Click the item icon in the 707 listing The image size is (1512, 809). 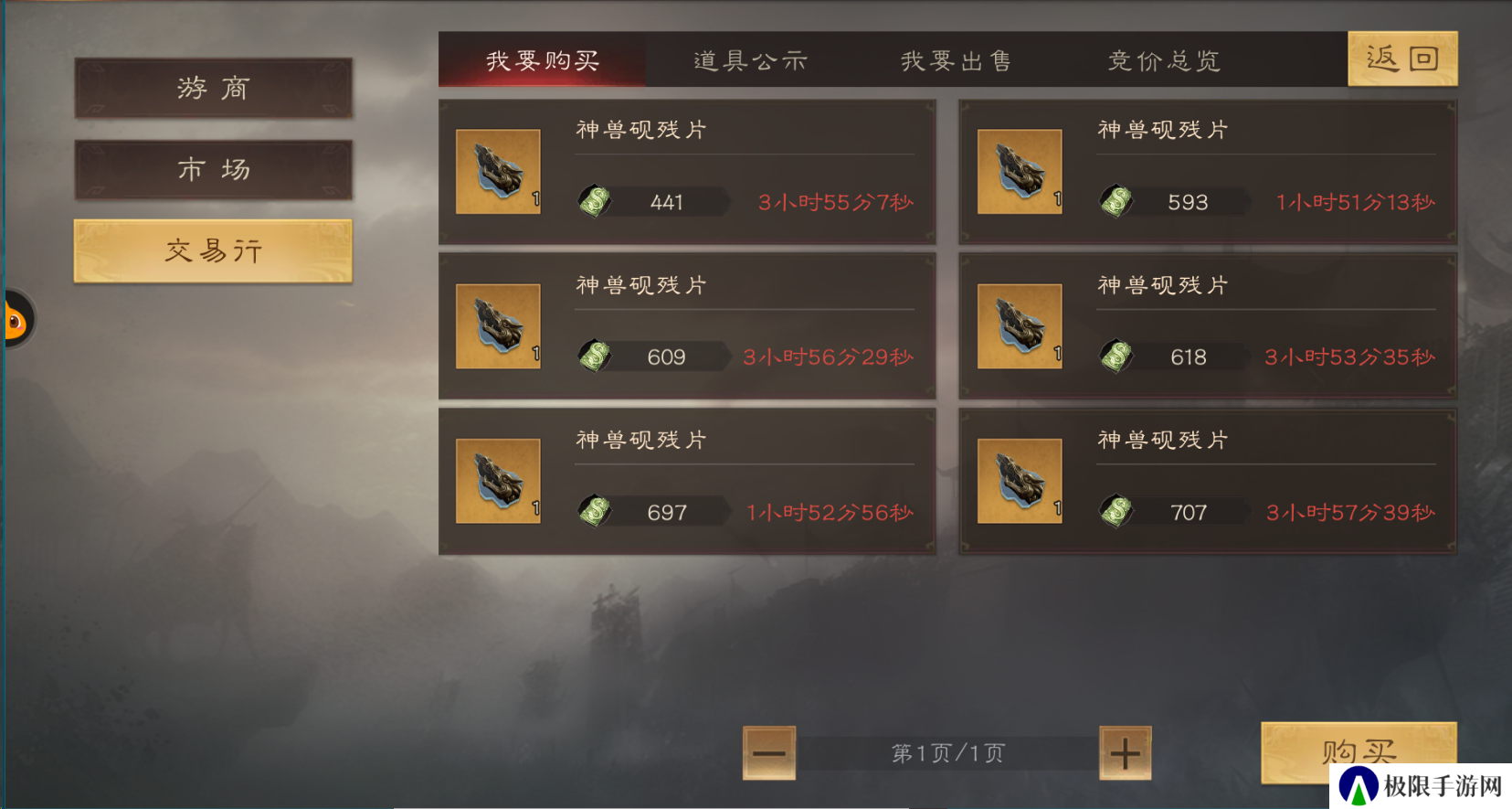(x=1020, y=481)
